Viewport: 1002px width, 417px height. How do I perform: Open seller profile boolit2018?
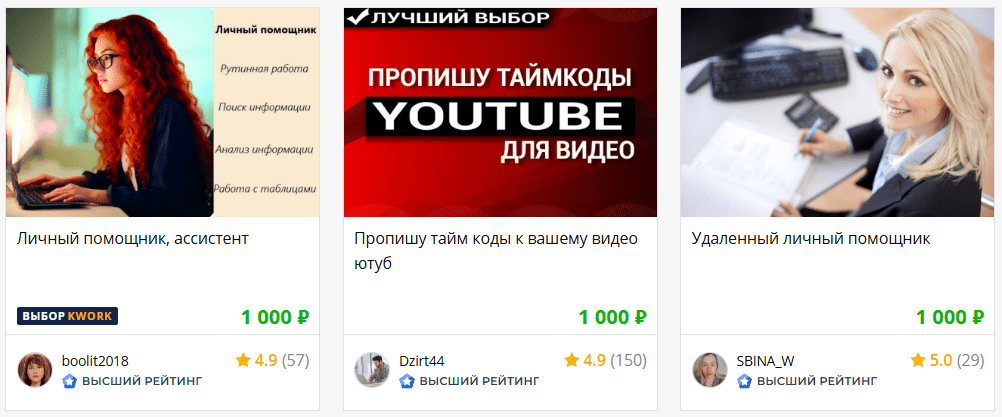[x=95, y=361]
